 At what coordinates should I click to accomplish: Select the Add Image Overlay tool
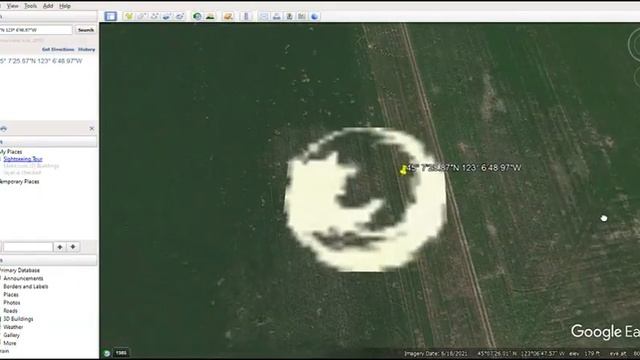click(167, 16)
